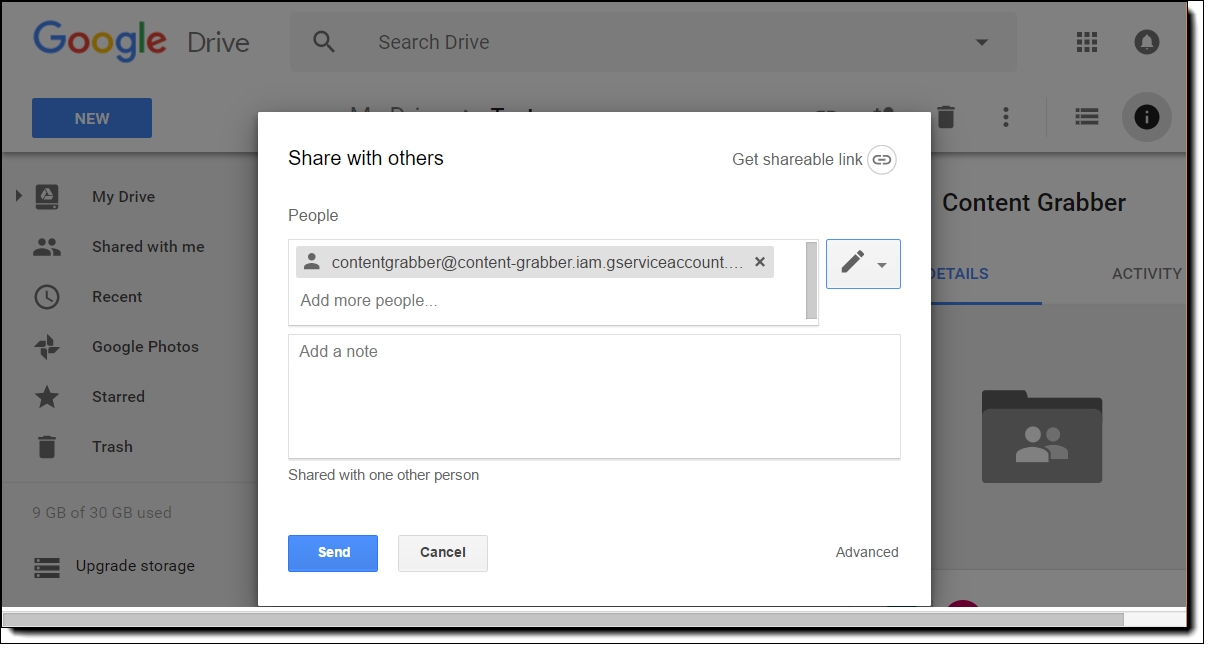
Task: Click the Add more people field
Action: [x=369, y=300]
